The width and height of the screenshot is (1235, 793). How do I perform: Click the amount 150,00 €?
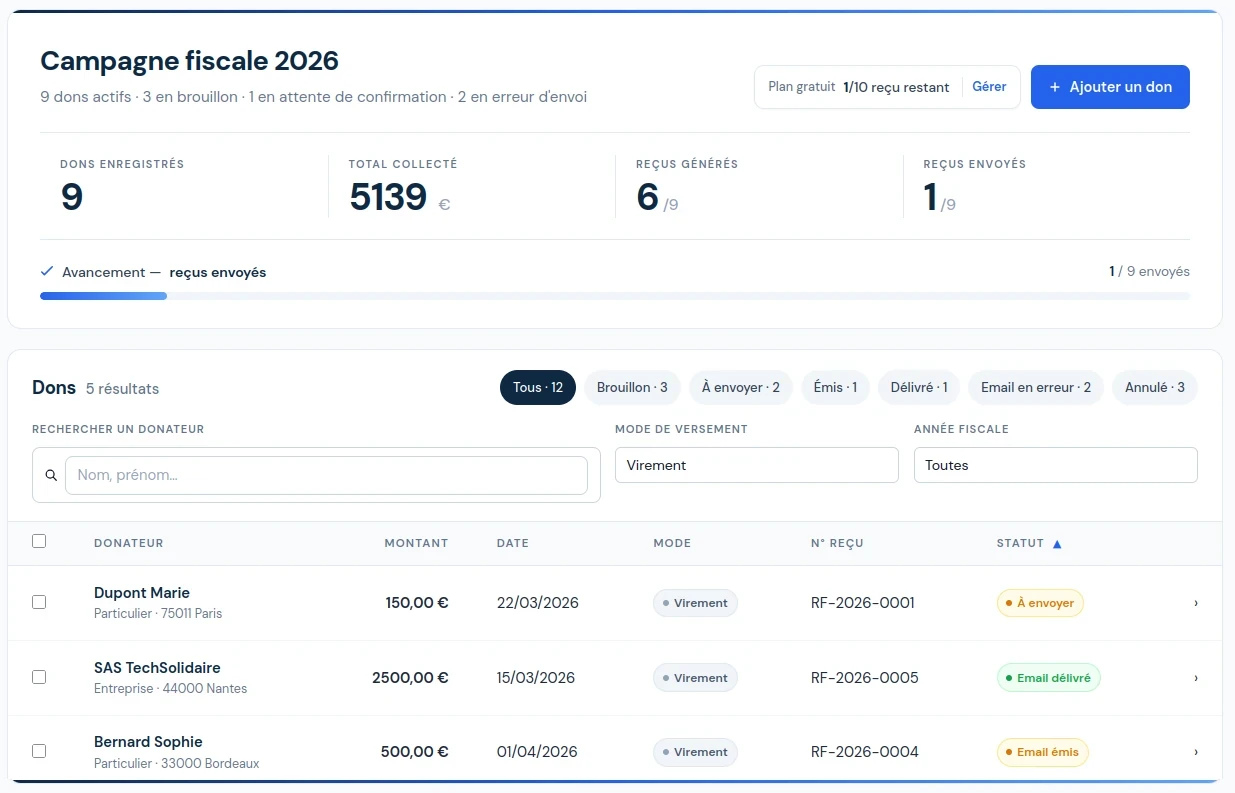[x=417, y=603]
